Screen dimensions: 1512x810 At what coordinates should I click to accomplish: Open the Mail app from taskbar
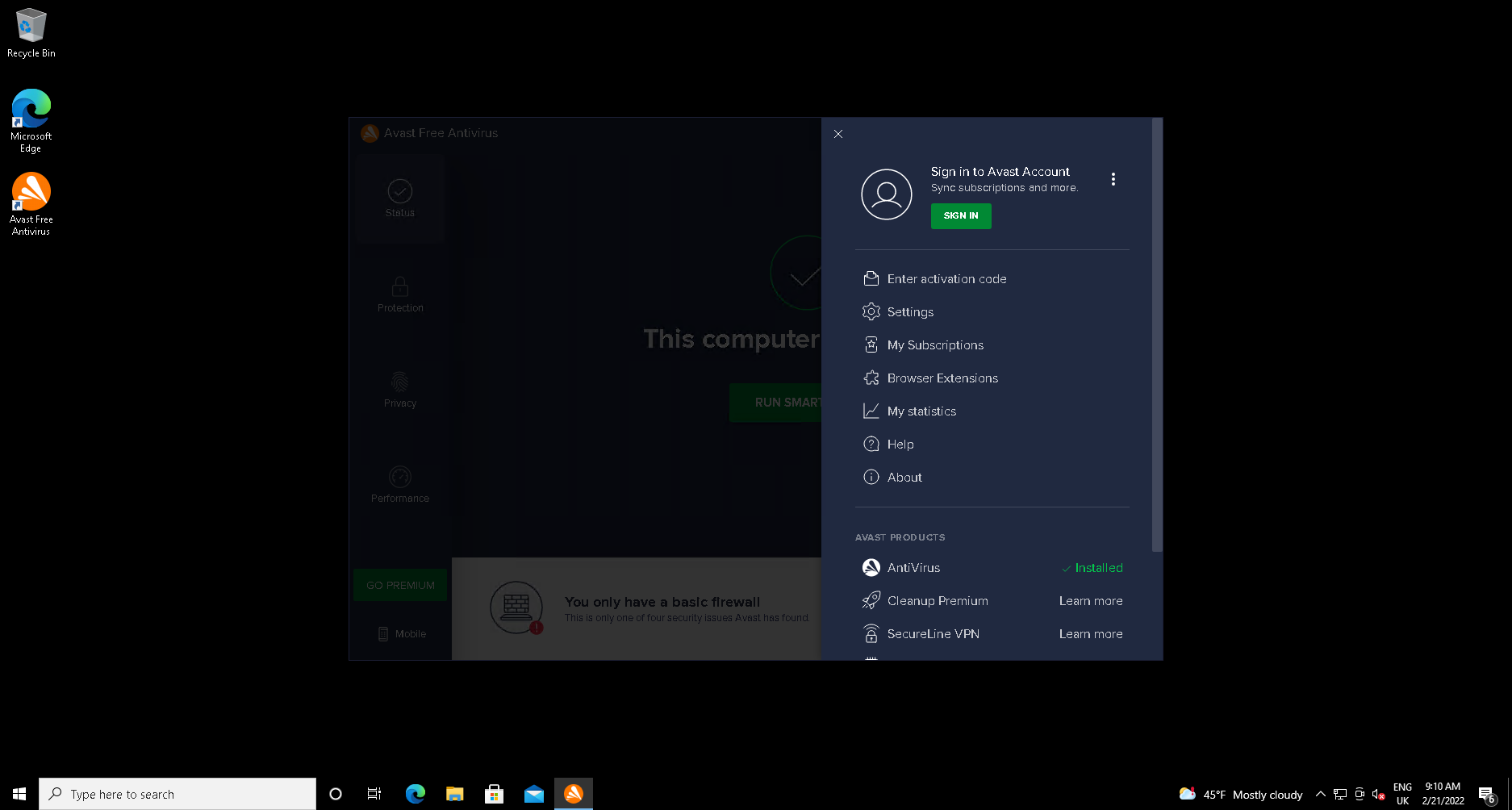[x=534, y=794]
